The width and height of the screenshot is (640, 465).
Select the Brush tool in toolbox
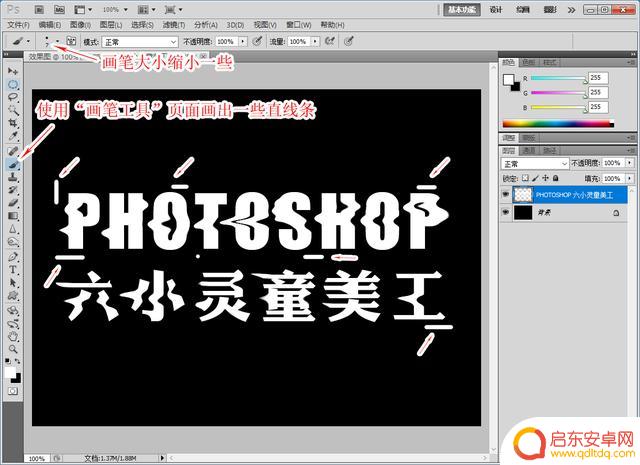pyautogui.click(x=13, y=165)
